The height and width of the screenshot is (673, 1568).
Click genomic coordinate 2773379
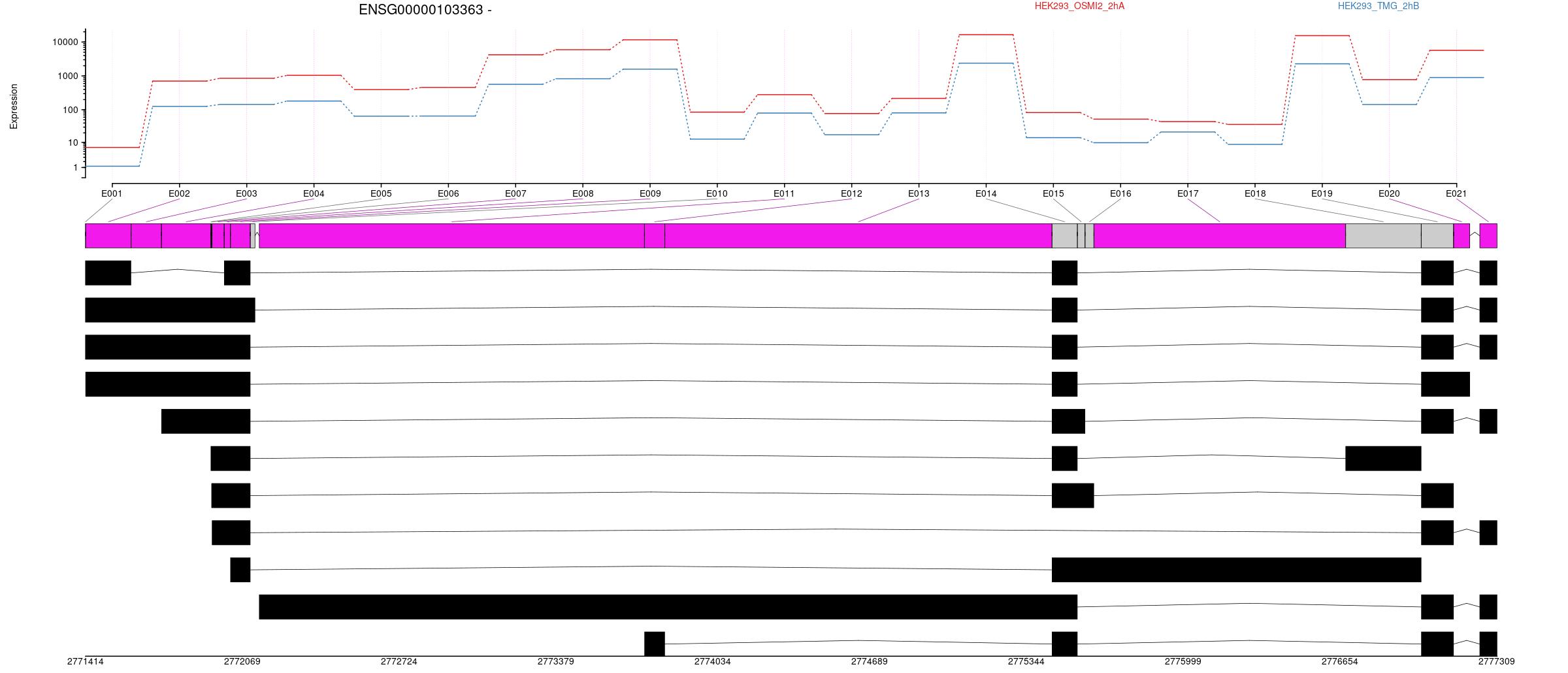556,662
